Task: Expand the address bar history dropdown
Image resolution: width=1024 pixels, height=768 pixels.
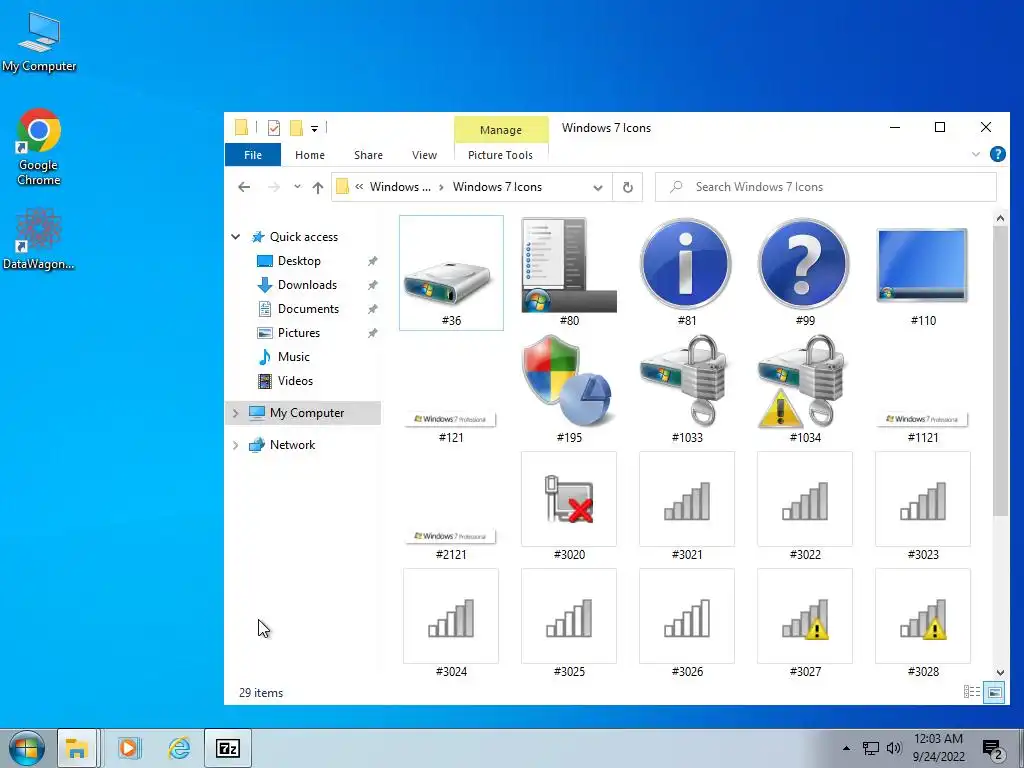Action: (598, 187)
